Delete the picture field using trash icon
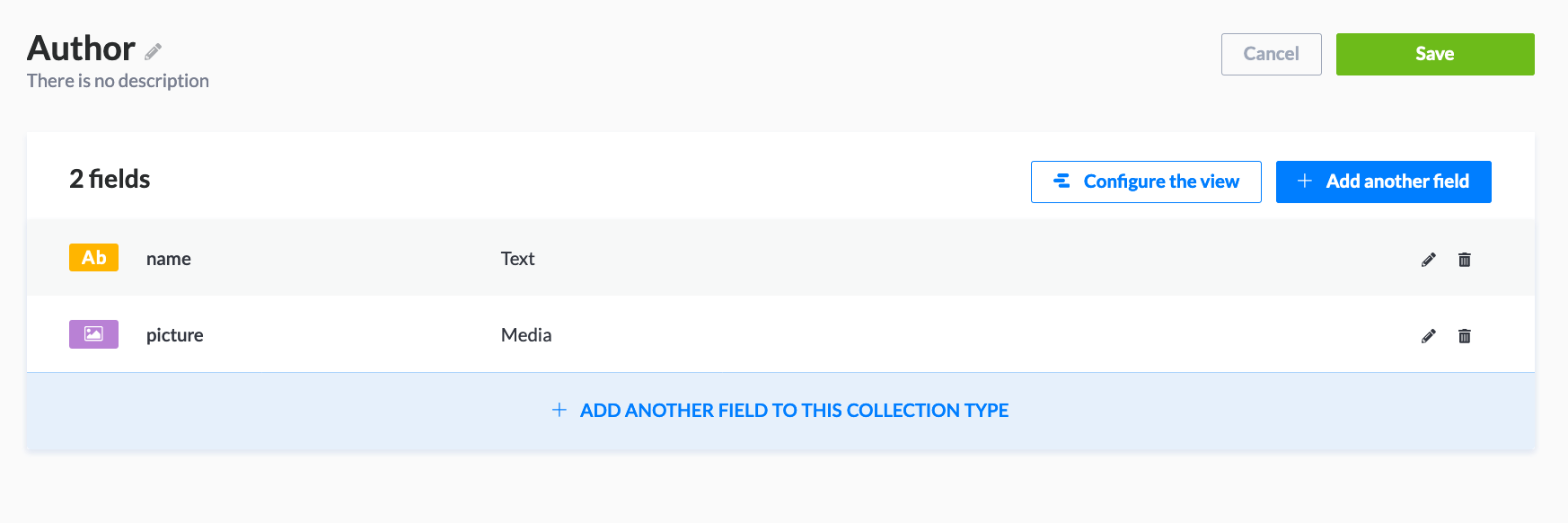 coord(1465,336)
